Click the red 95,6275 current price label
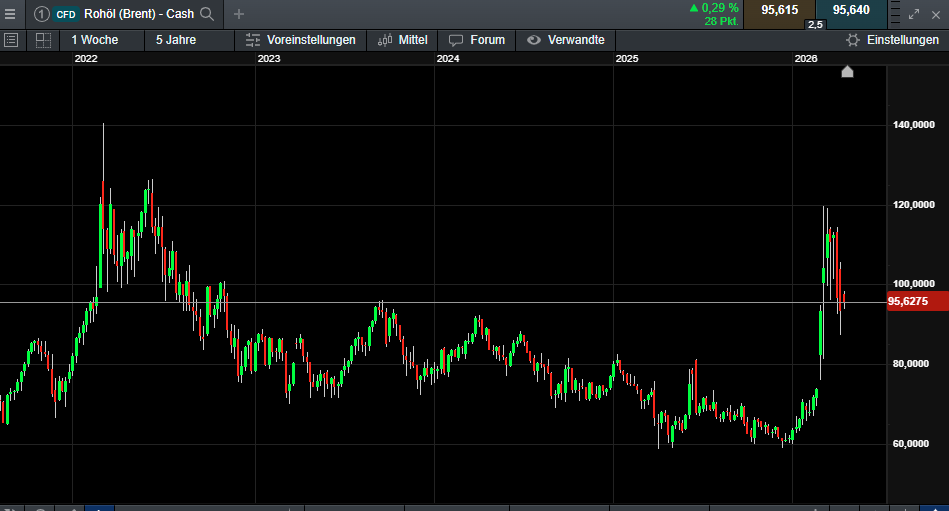The width and height of the screenshot is (949, 511). (917, 301)
